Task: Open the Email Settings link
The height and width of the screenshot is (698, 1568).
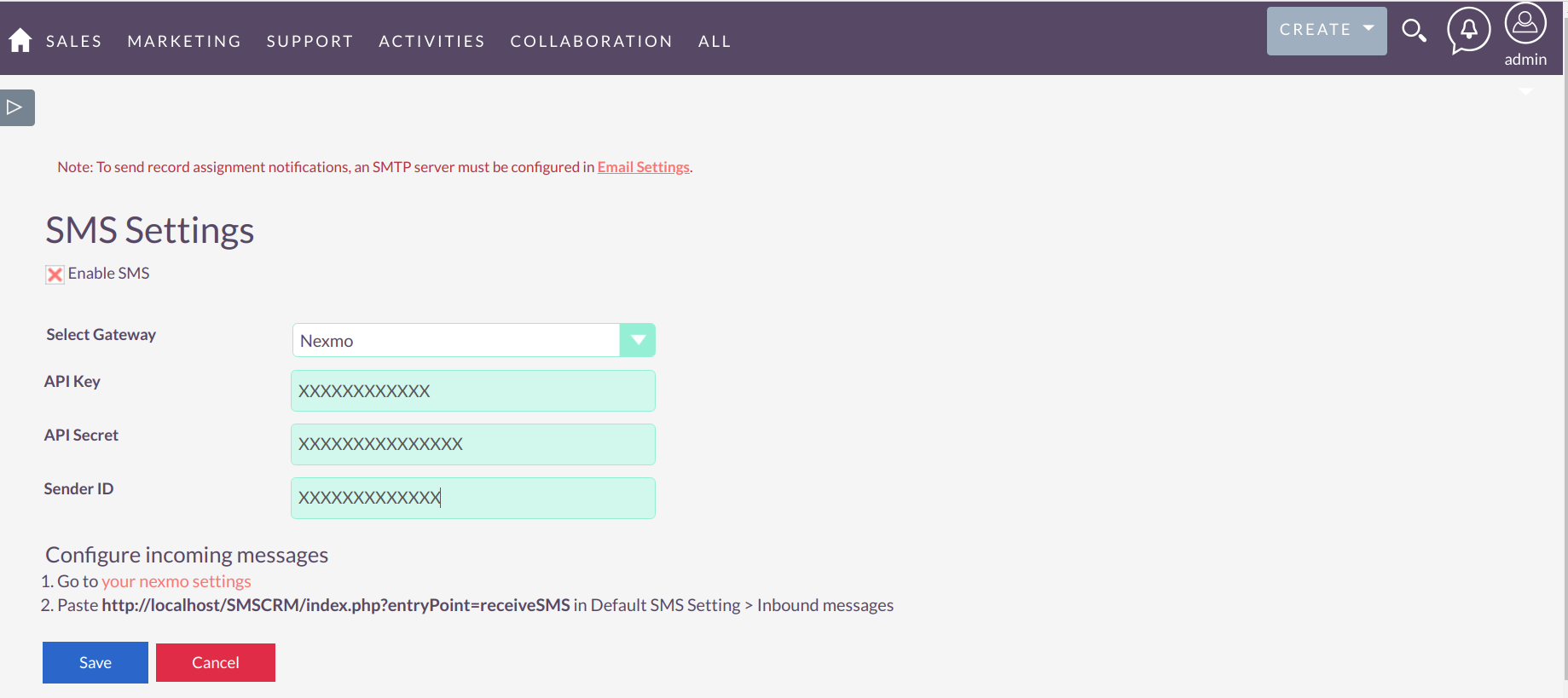Action: point(643,167)
